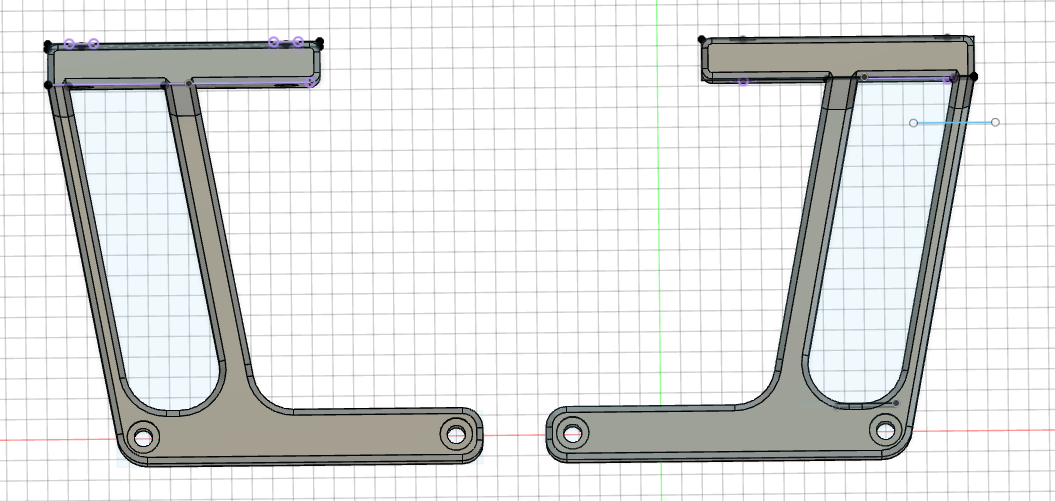
Task: Select the left bracket's lower-right mounting hole
Action: coord(456,433)
